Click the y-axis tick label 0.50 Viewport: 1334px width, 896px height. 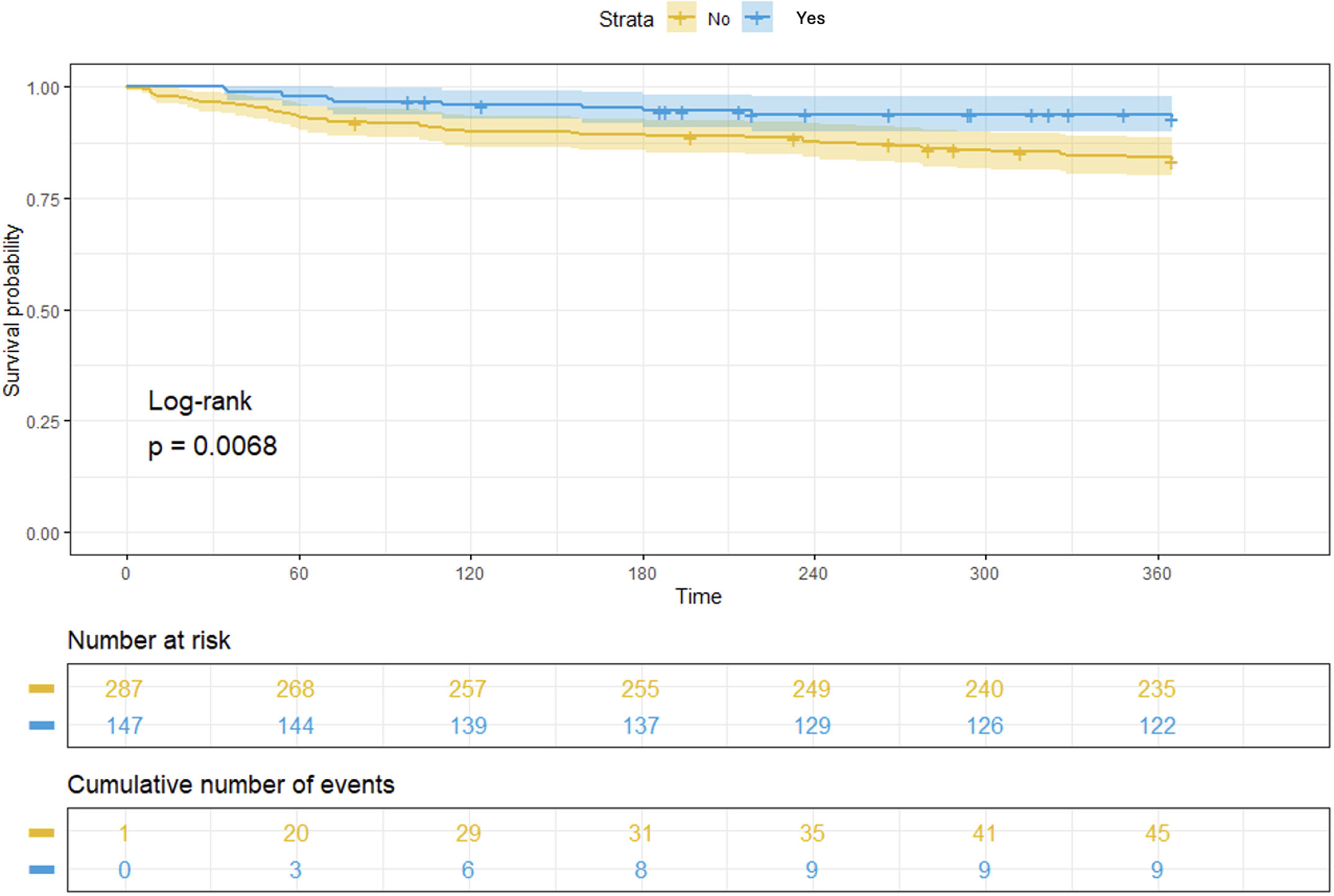(43, 311)
